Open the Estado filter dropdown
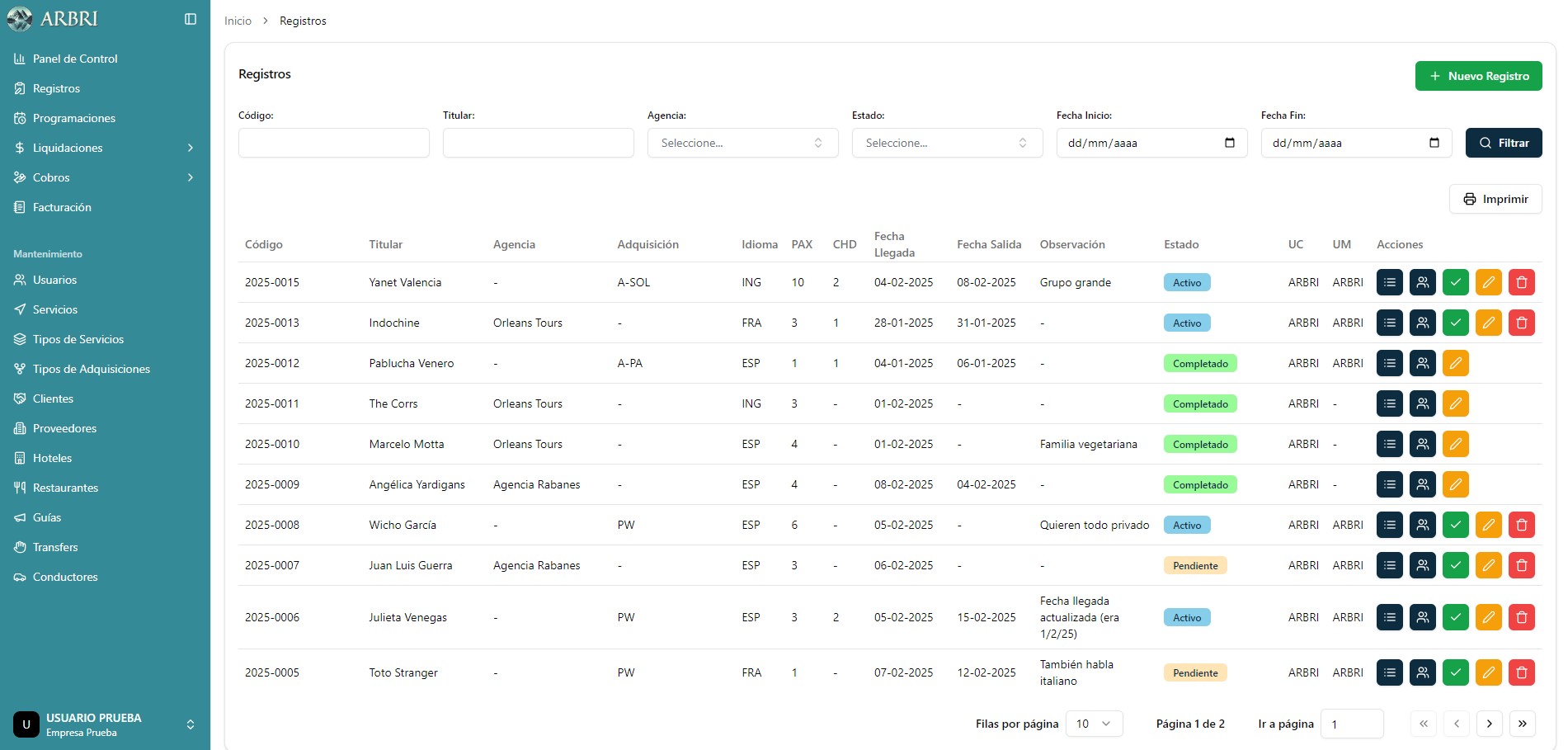 (947, 143)
